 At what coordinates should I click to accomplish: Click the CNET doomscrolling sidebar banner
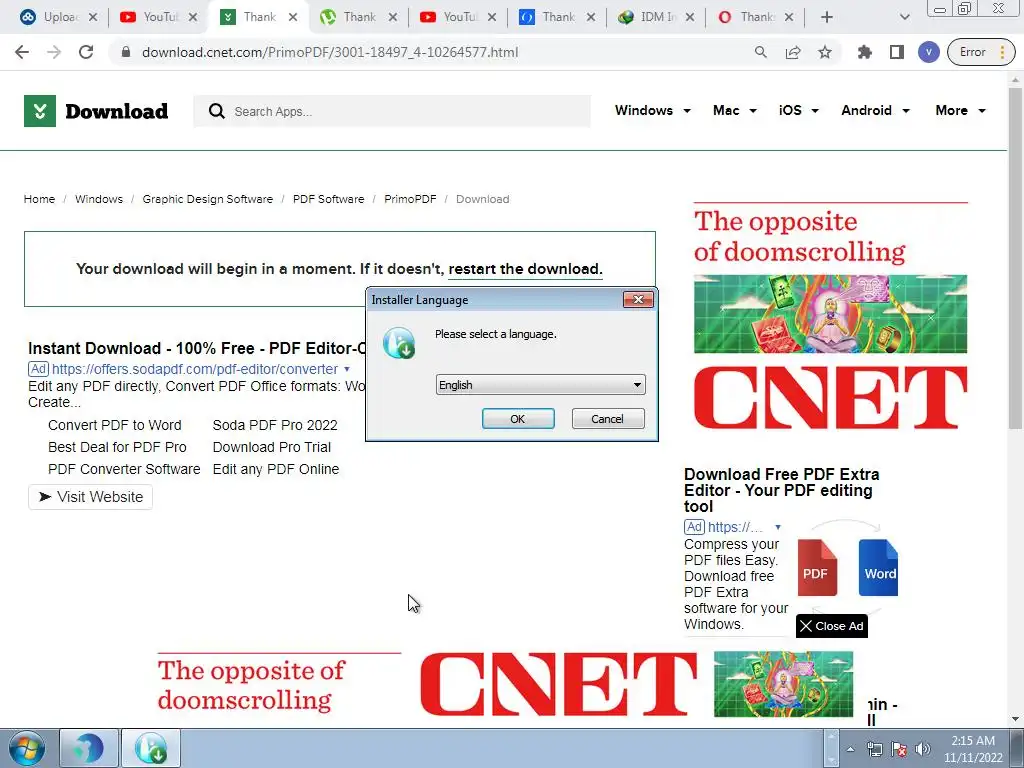[x=830, y=317]
